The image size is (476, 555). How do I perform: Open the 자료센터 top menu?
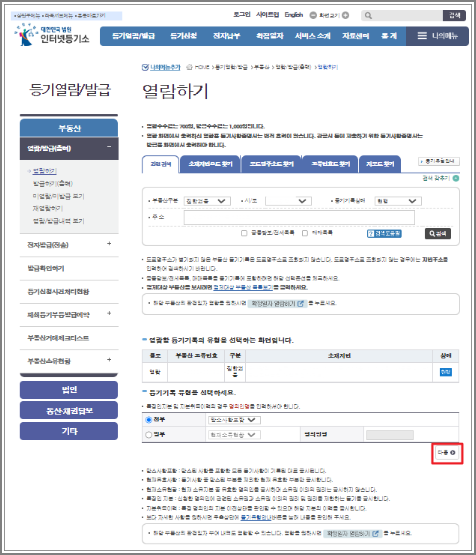point(356,36)
